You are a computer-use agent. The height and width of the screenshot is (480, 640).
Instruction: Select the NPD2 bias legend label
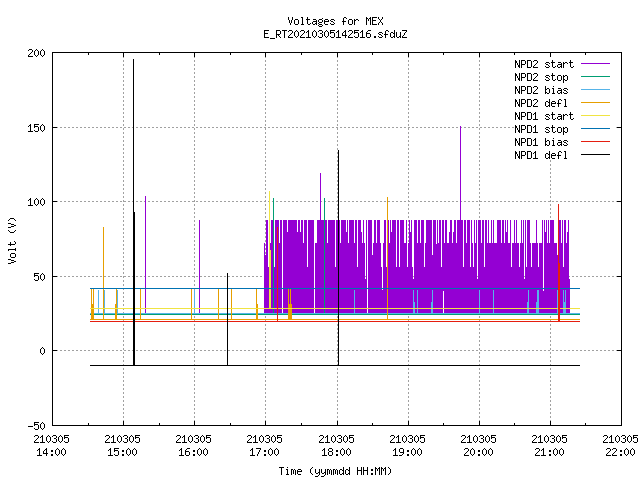(541, 90)
